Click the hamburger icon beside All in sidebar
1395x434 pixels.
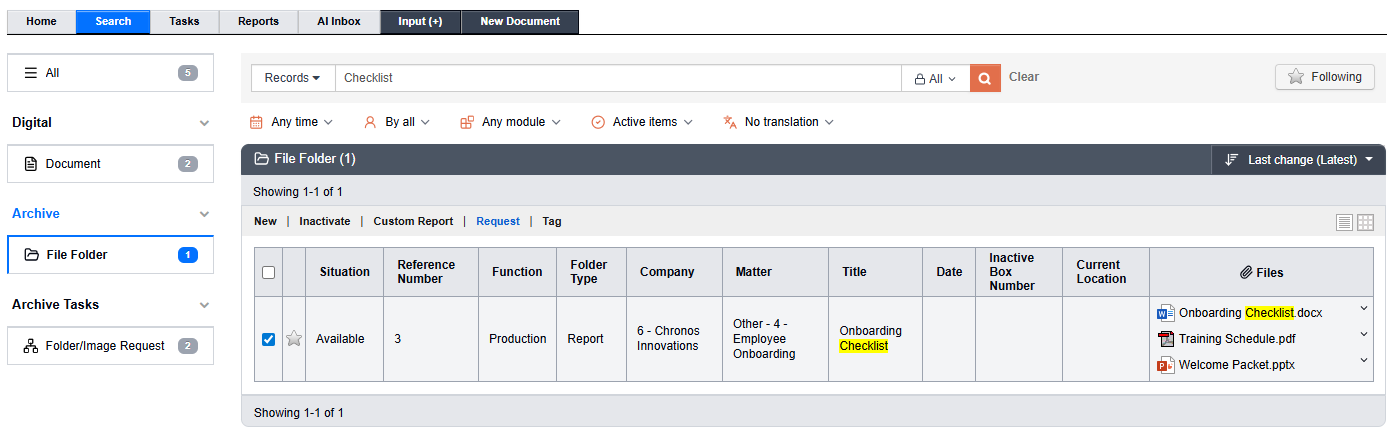tap(30, 73)
